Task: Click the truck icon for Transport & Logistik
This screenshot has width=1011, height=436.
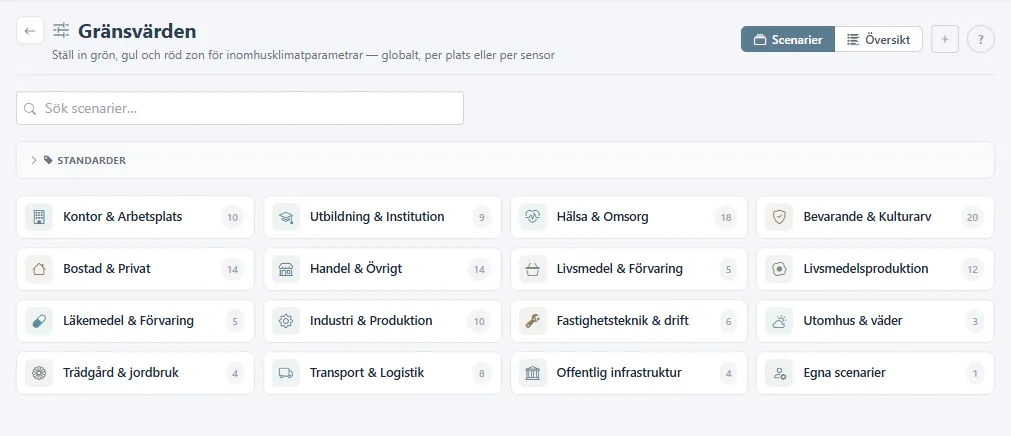Action: [286, 373]
